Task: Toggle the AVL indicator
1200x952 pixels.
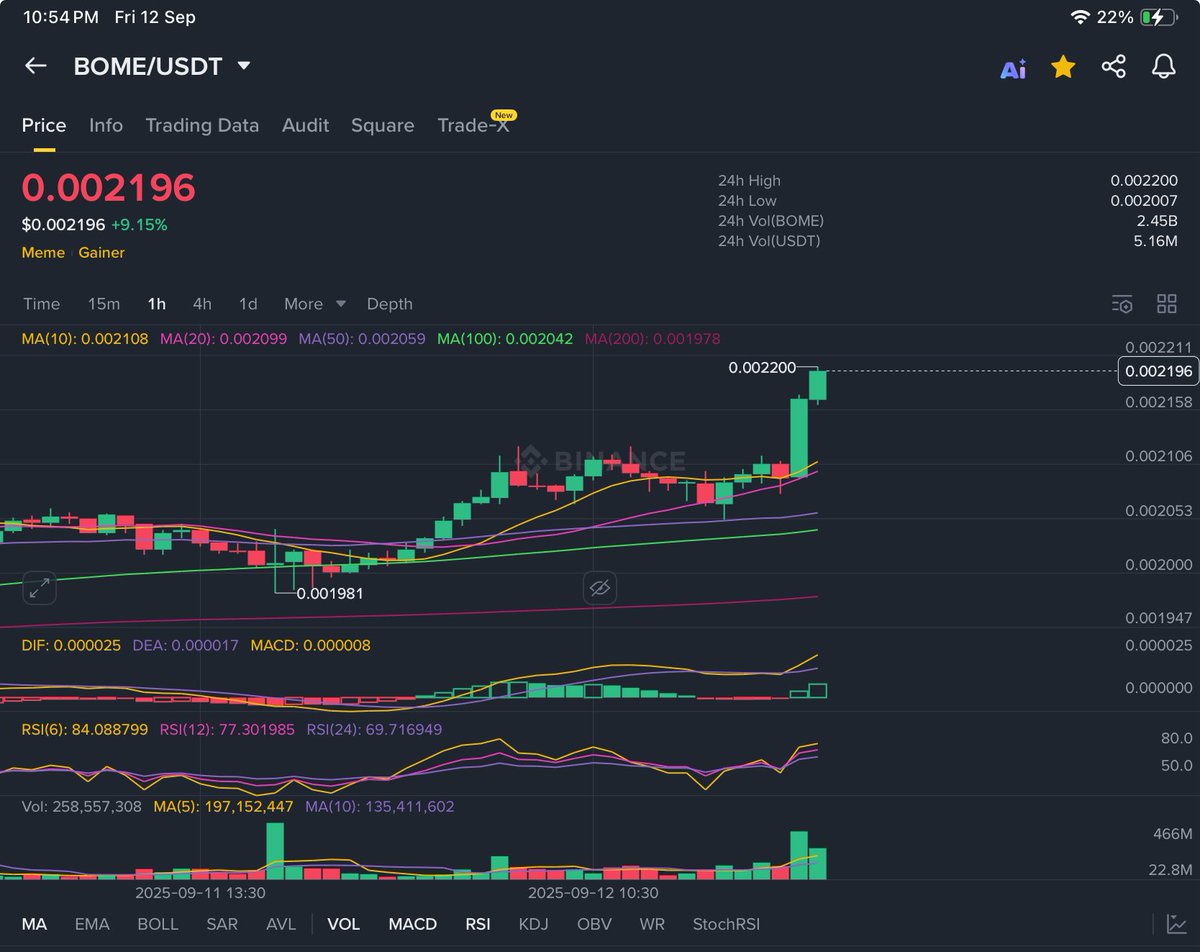Action: [x=281, y=924]
